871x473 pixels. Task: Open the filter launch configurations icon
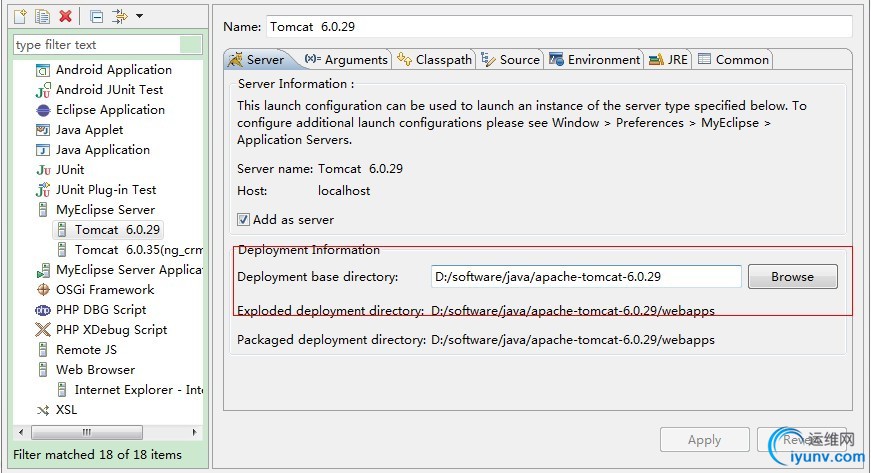(119, 16)
